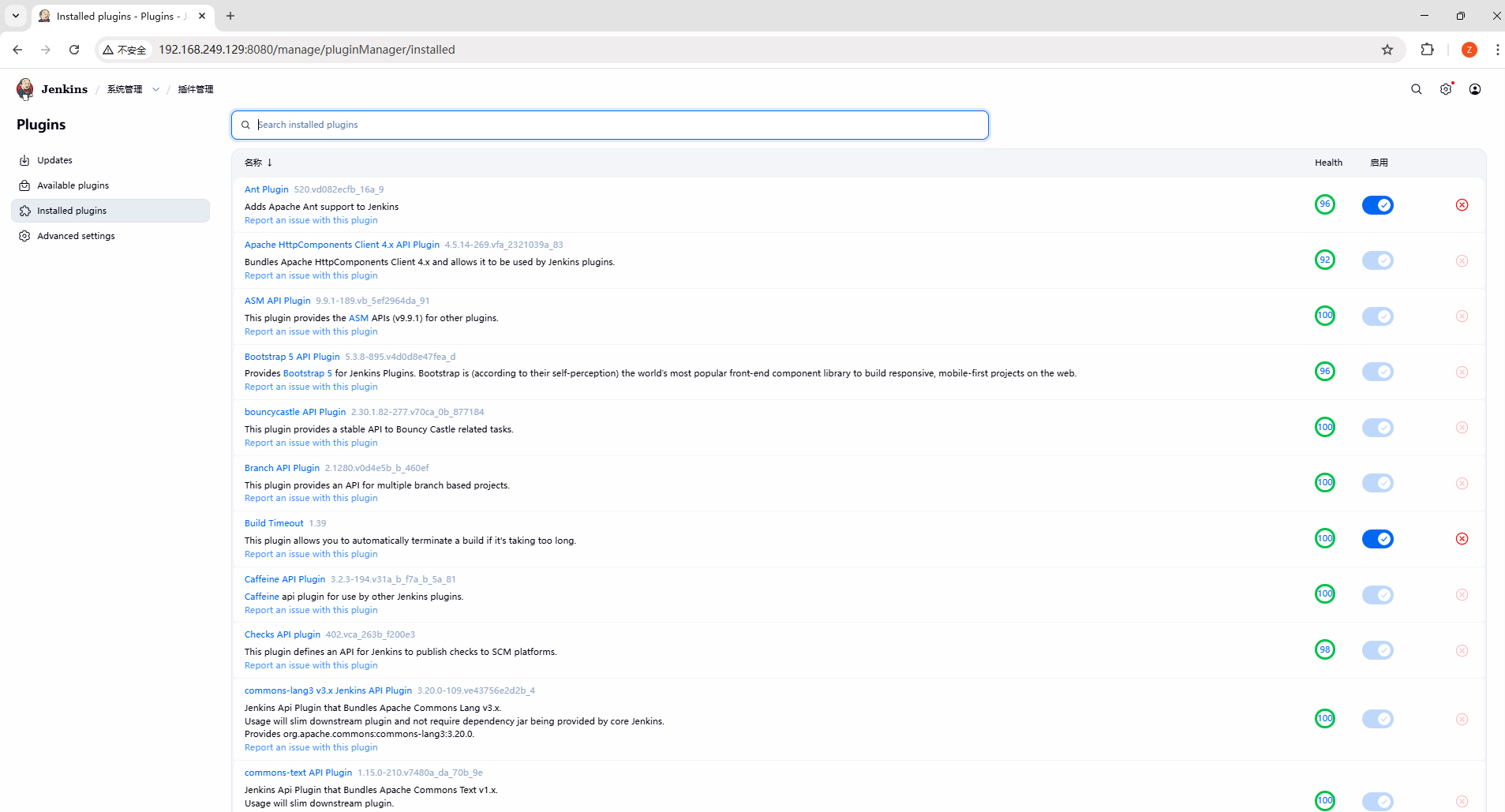
Task: View Branch API Plugin health score
Action: [1325, 482]
